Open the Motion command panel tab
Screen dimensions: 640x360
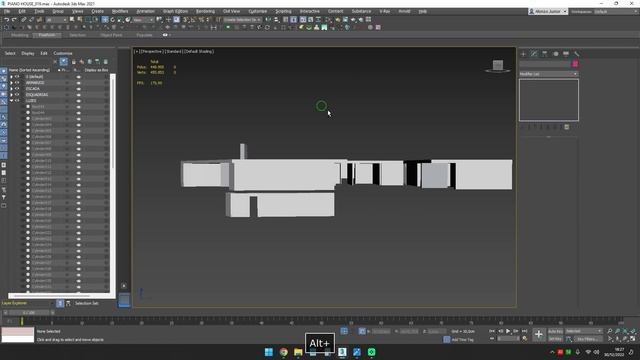[556, 53]
